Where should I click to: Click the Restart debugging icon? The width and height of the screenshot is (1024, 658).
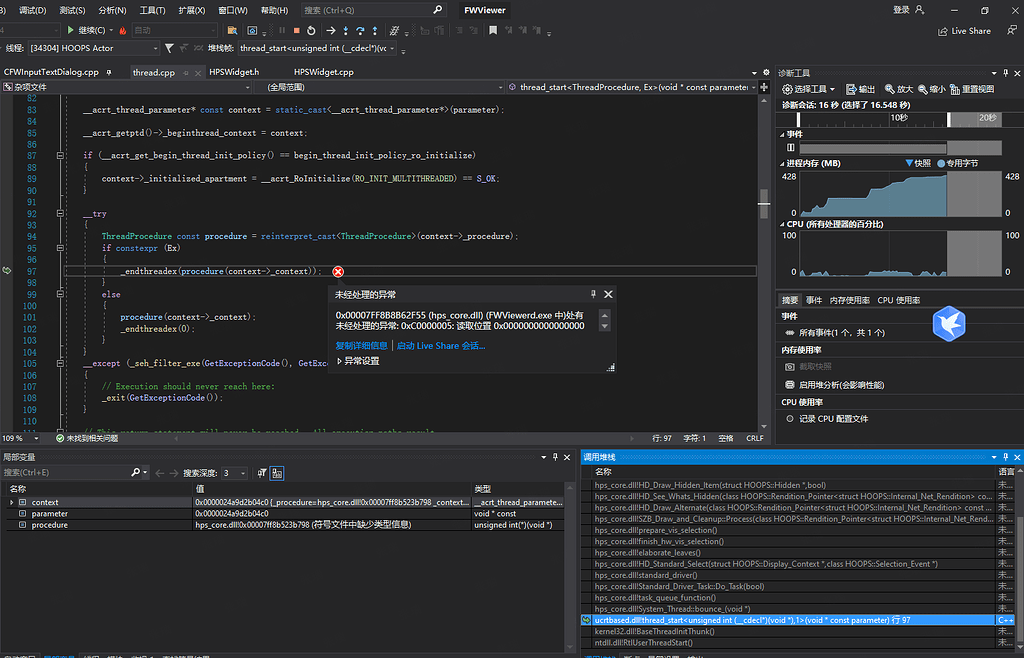coord(312,31)
